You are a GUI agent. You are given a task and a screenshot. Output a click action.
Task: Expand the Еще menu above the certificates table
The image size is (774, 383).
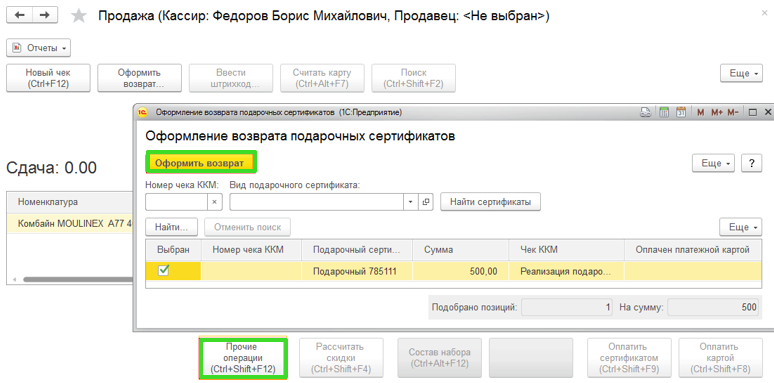tap(741, 227)
